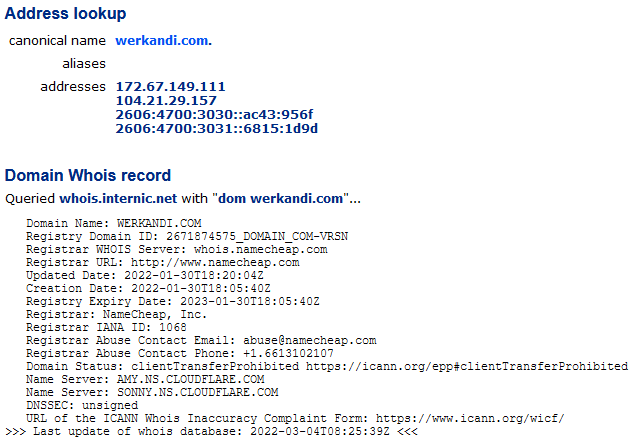The image size is (636, 442).
Task: Click the 172.67.149.111 address link
Action: click(170, 87)
